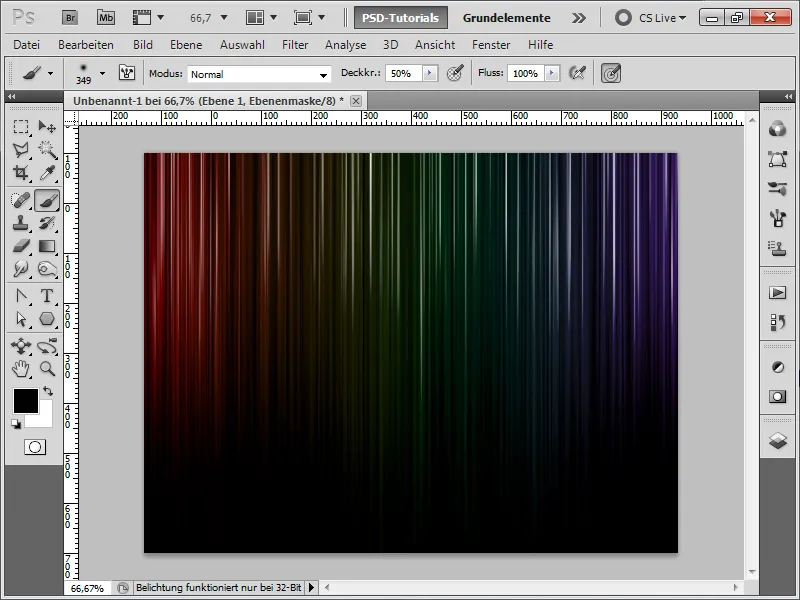Select the Hand tool
Screen dimensions: 800x600
coord(21,368)
